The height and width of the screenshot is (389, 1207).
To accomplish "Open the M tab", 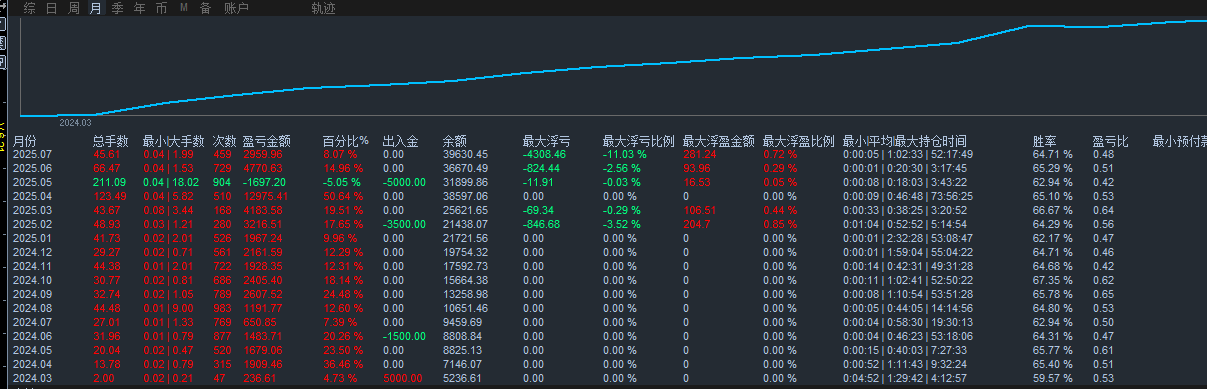I will [184, 8].
